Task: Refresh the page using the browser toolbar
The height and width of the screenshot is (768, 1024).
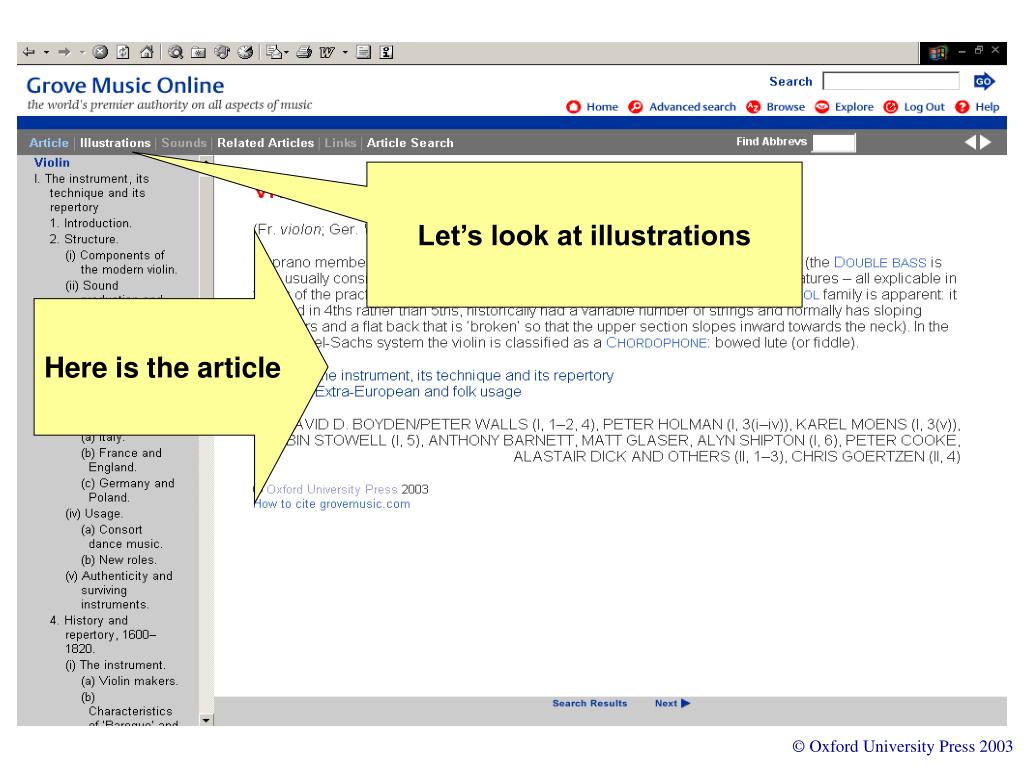Action: click(123, 52)
